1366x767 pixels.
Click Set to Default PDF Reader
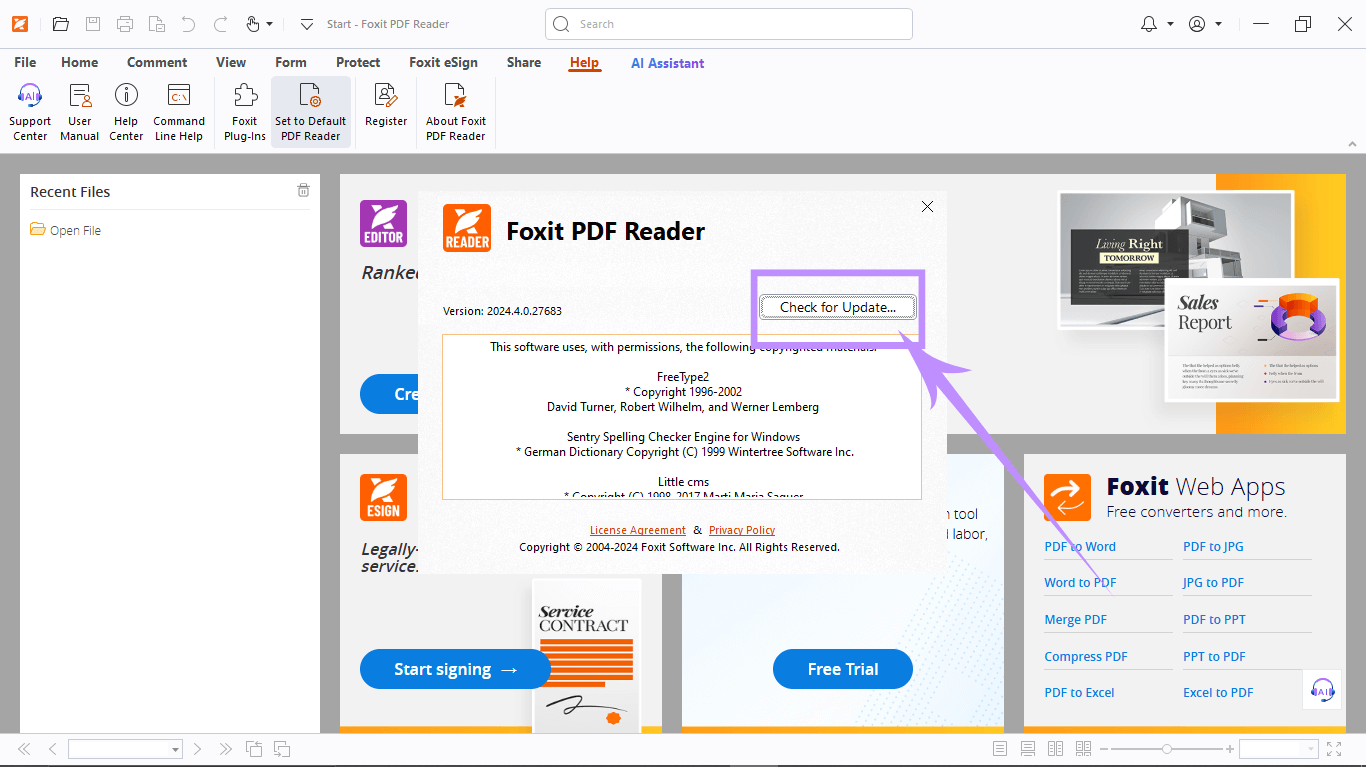click(311, 112)
